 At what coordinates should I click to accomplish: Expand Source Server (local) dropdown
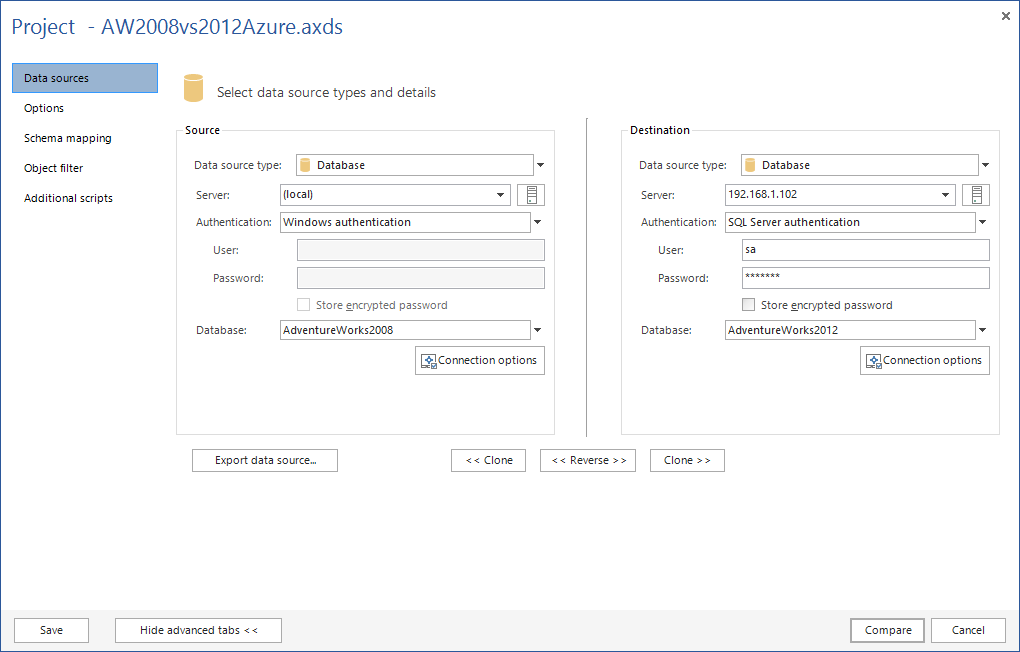500,195
